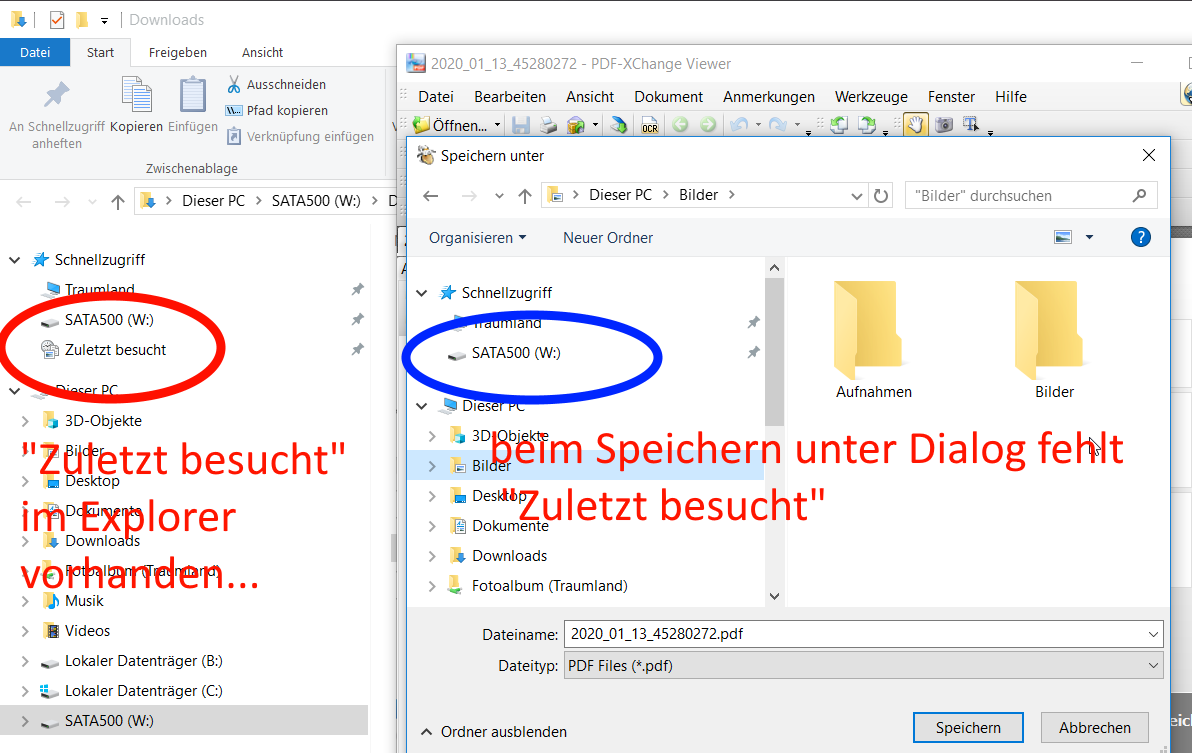Click Bilder breadcrumb in save dialog
Image resolution: width=1192 pixels, height=753 pixels.
click(x=698, y=195)
